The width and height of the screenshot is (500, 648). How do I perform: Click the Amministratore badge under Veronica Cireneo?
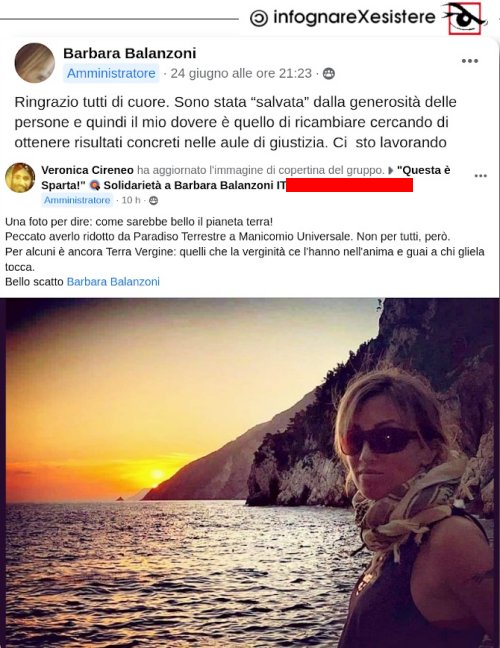[77, 200]
